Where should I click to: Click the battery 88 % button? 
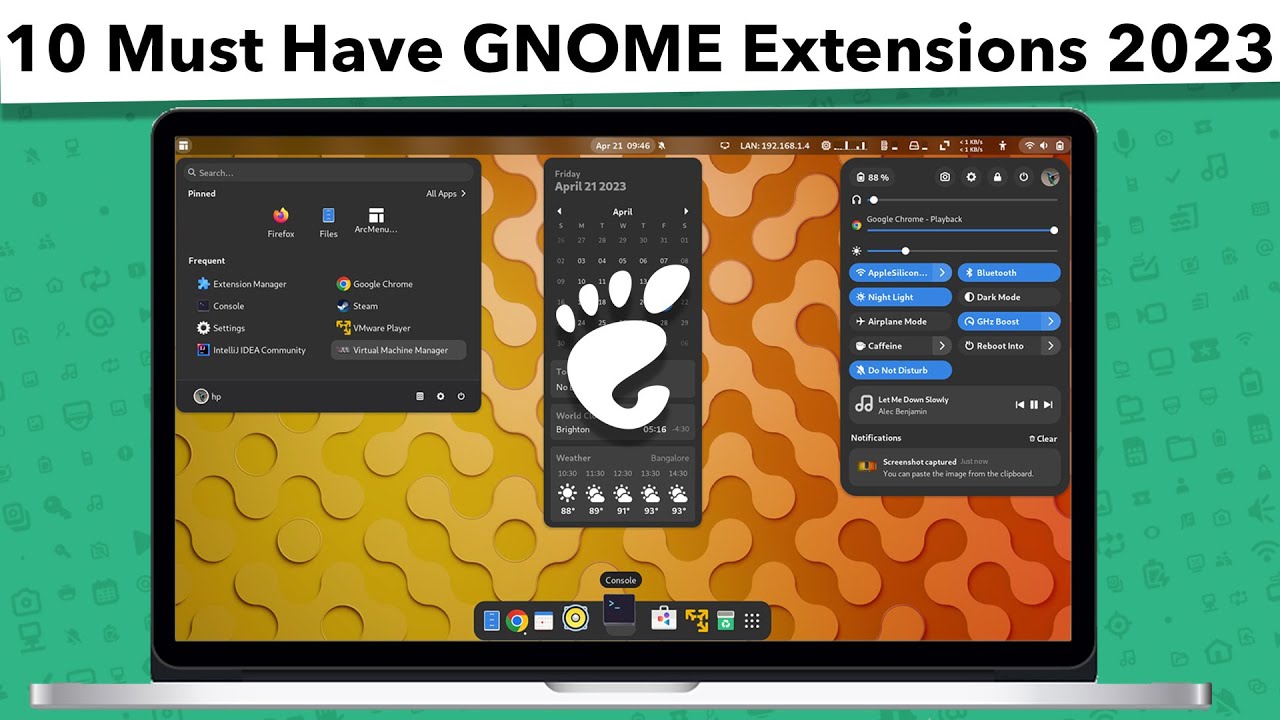point(872,177)
